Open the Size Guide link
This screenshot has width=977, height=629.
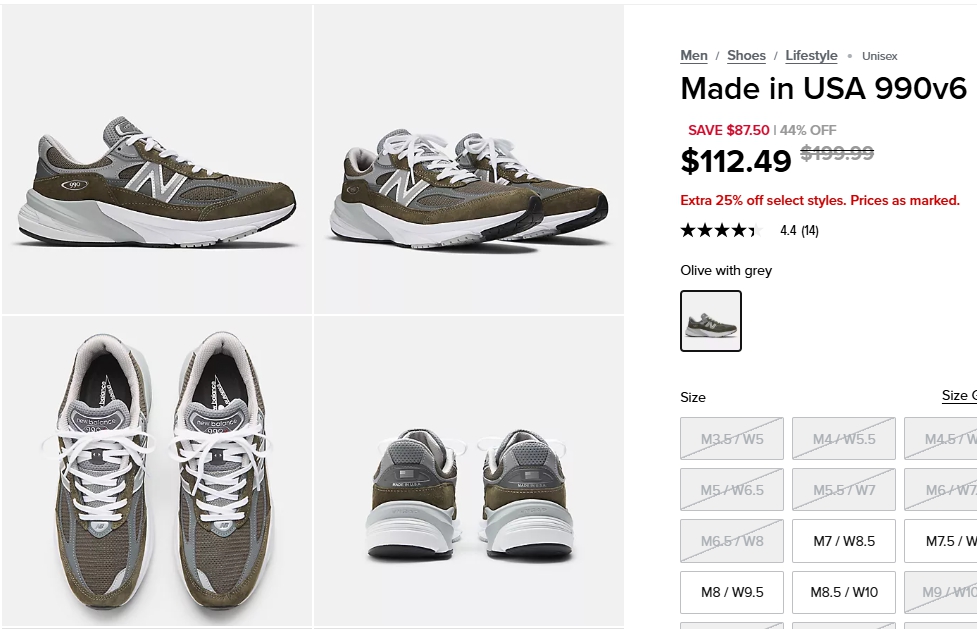(x=959, y=396)
